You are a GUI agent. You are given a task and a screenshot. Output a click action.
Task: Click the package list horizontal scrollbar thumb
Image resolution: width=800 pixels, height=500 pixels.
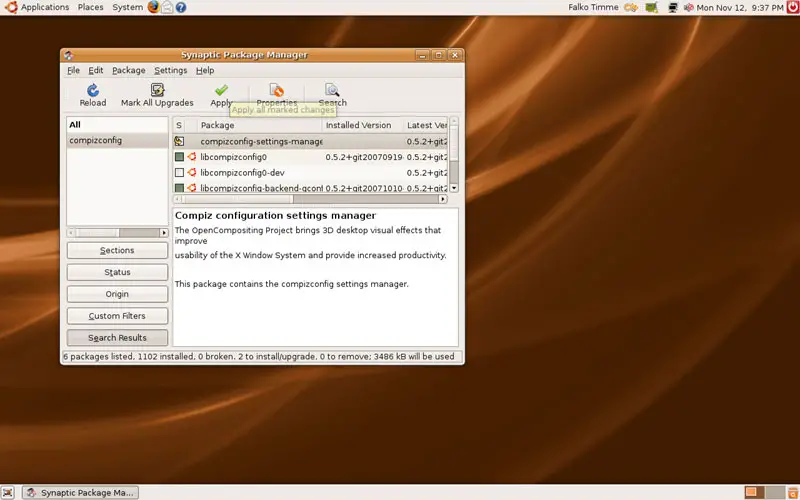pos(238,199)
